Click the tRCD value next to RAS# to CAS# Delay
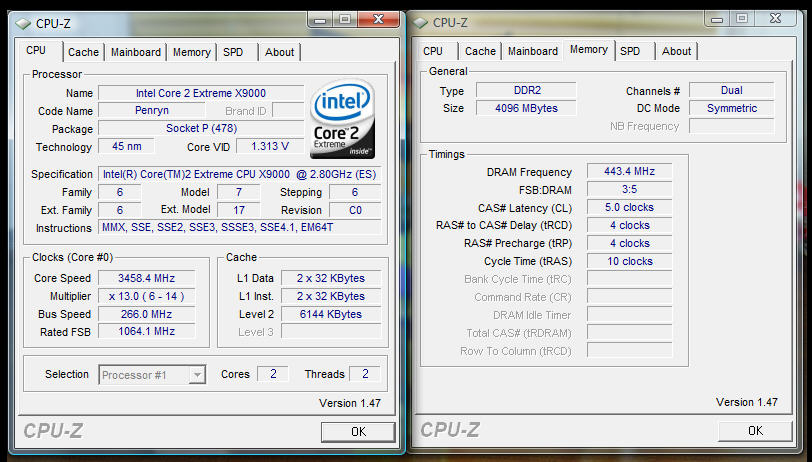Viewport: 812px width, 462px height. 630,225
